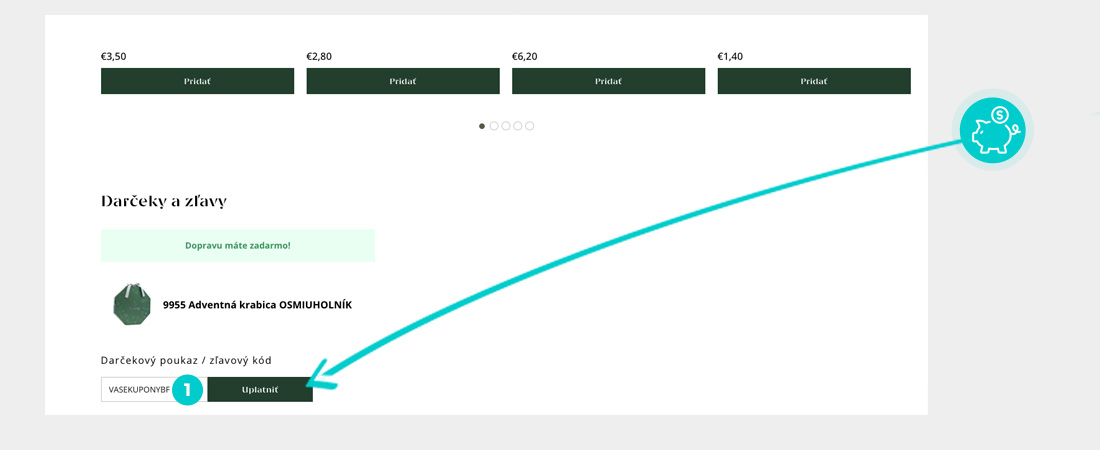
Task: Click the numbered step 1 badge
Action: coord(187,389)
